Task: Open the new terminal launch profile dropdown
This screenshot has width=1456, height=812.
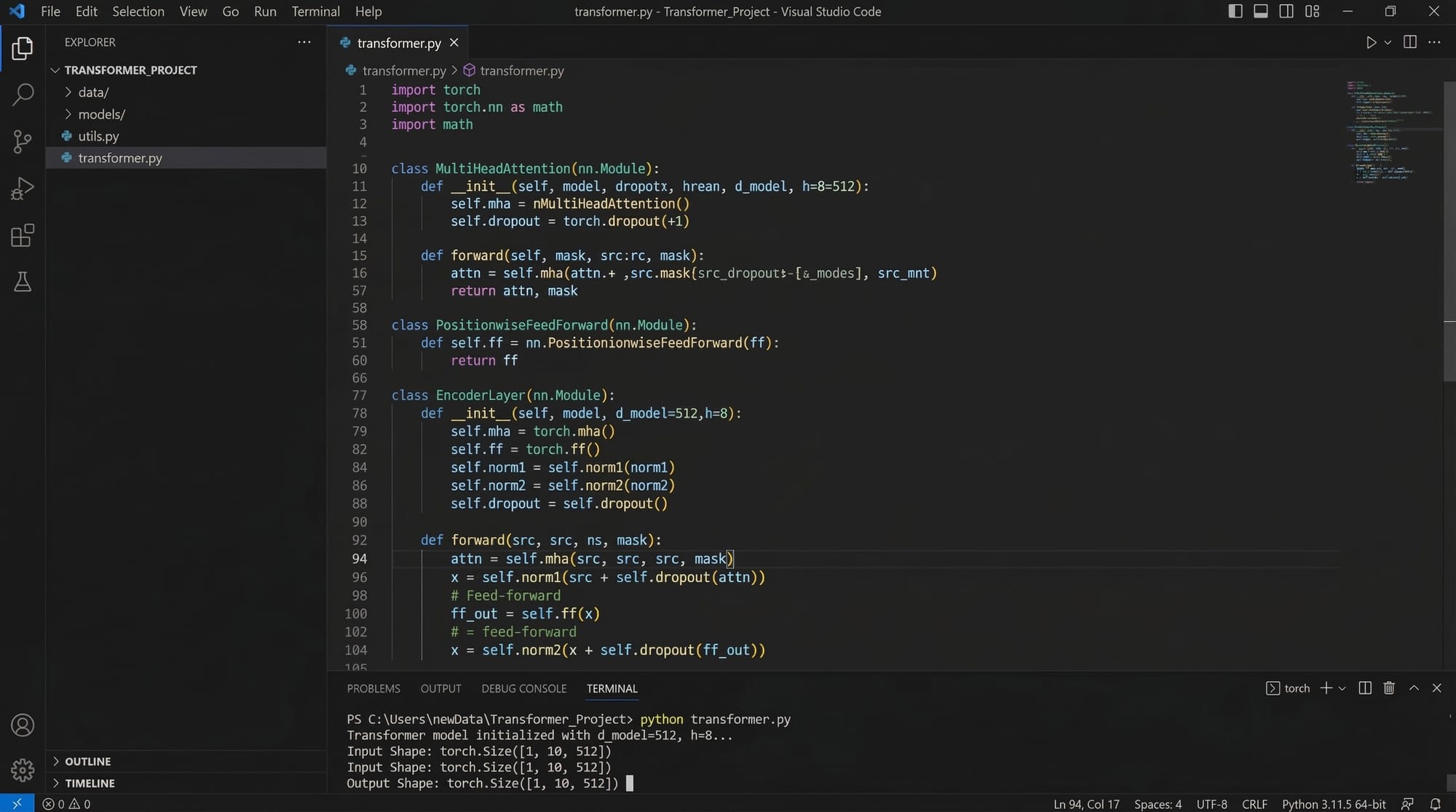Action: (x=1342, y=688)
